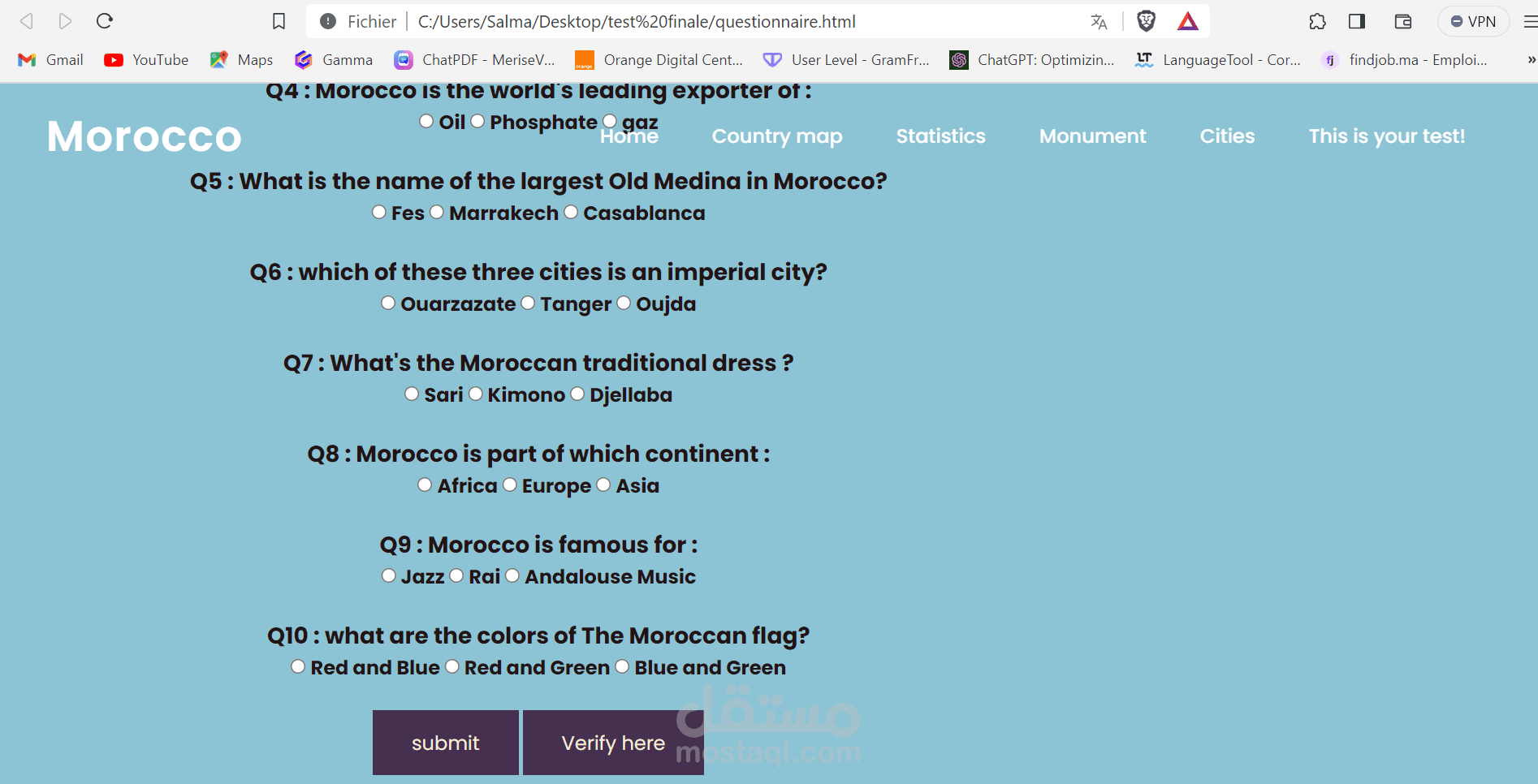Open the browser hamburger menu
The height and width of the screenshot is (784, 1538).
[1530, 21]
